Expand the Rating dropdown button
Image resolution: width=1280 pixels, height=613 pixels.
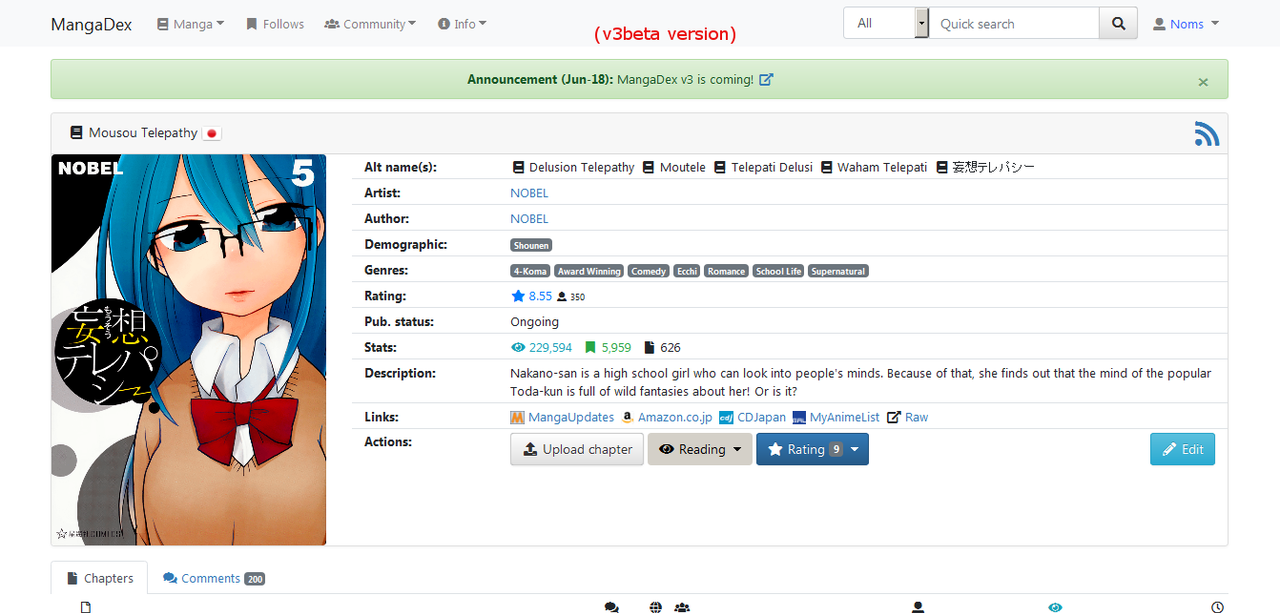coord(812,449)
